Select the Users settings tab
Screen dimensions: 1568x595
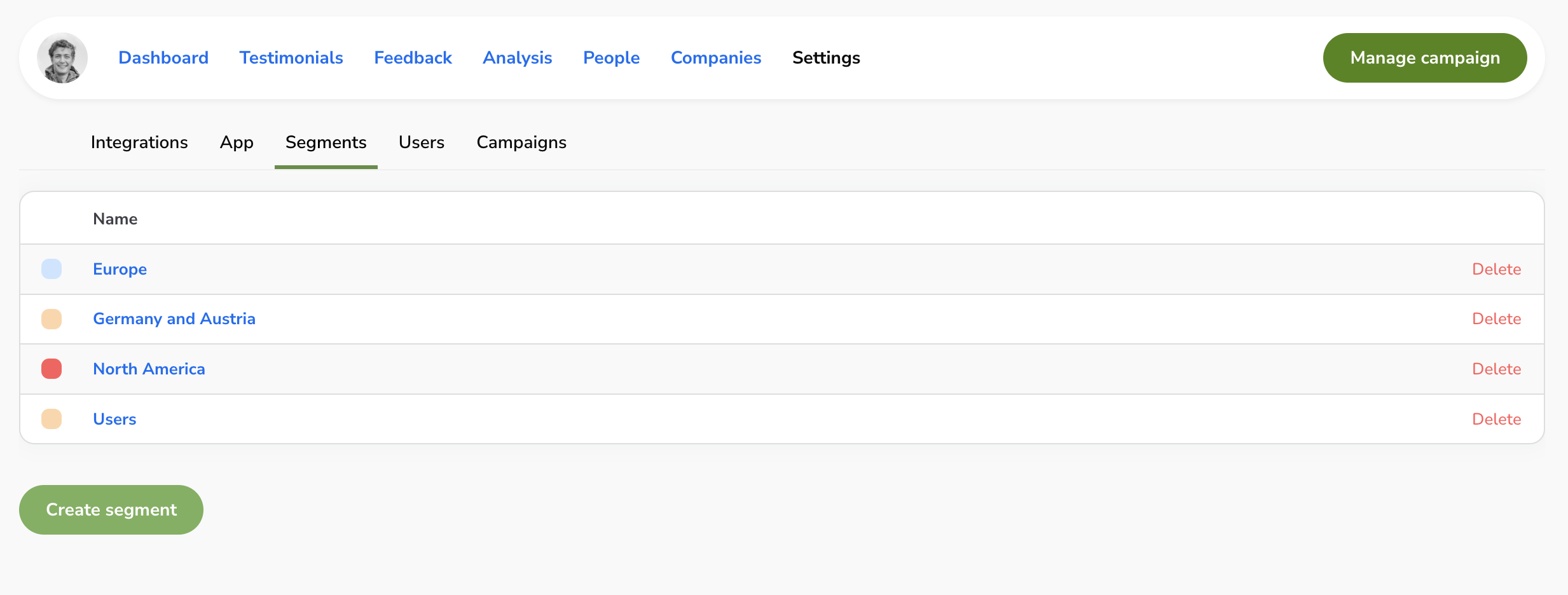(x=422, y=142)
